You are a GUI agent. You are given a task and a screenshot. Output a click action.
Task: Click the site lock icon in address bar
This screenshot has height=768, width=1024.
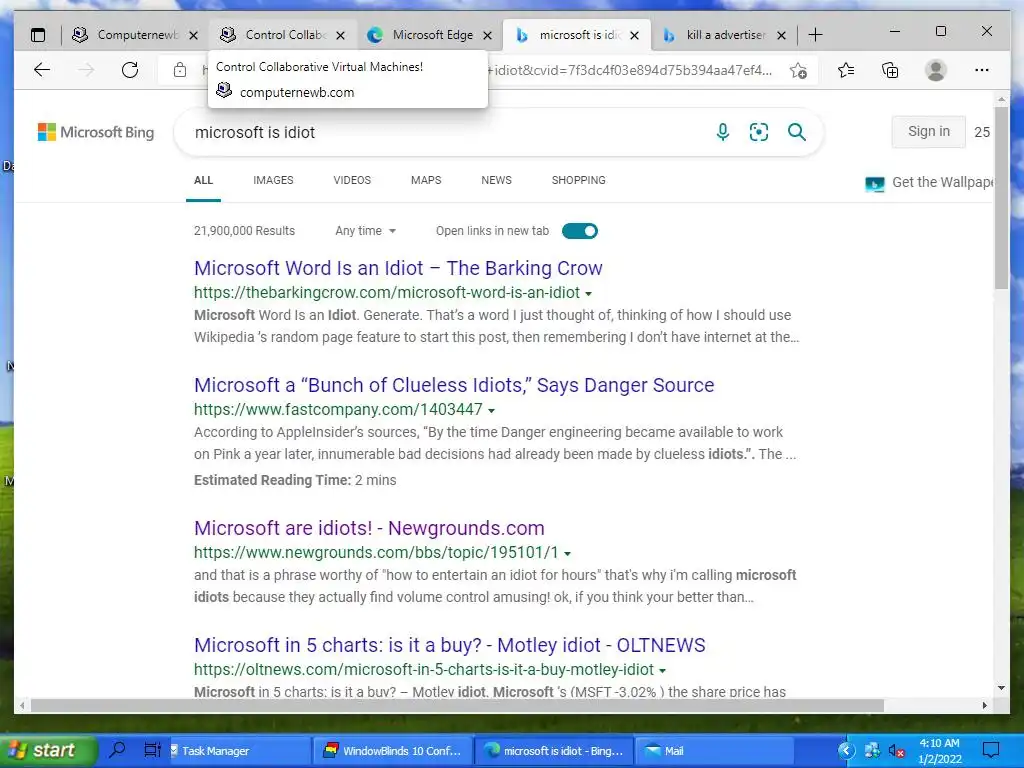[180, 70]
